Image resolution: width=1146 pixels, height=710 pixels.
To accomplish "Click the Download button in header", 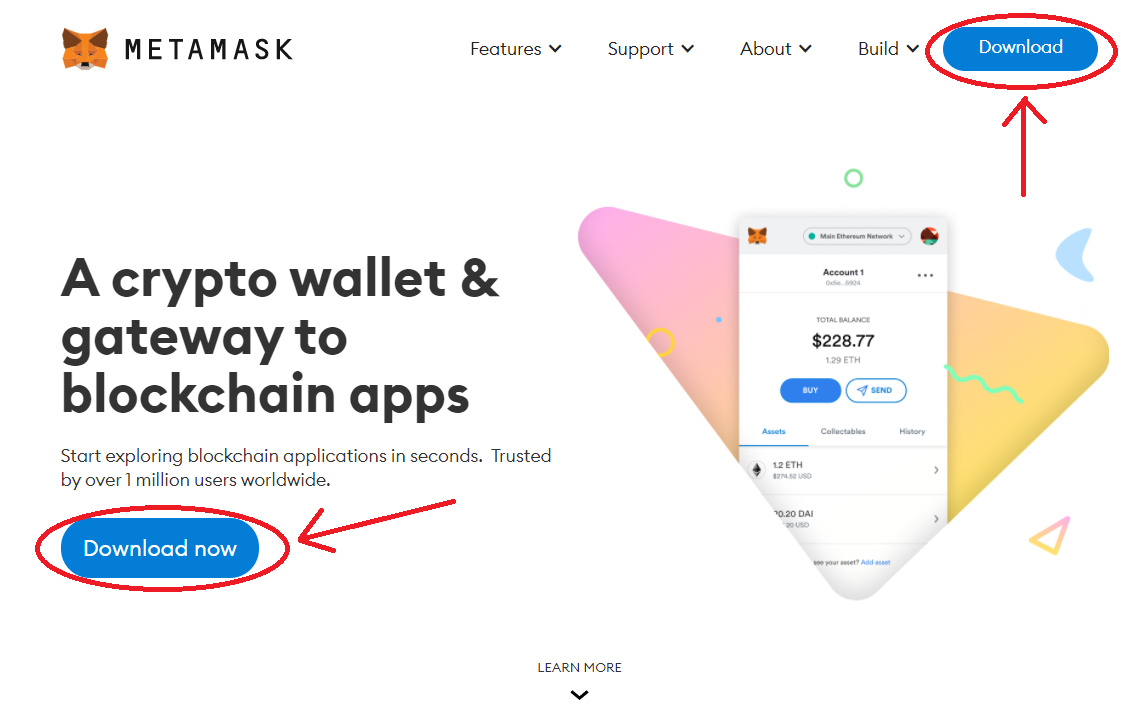I will point(1020,48).
